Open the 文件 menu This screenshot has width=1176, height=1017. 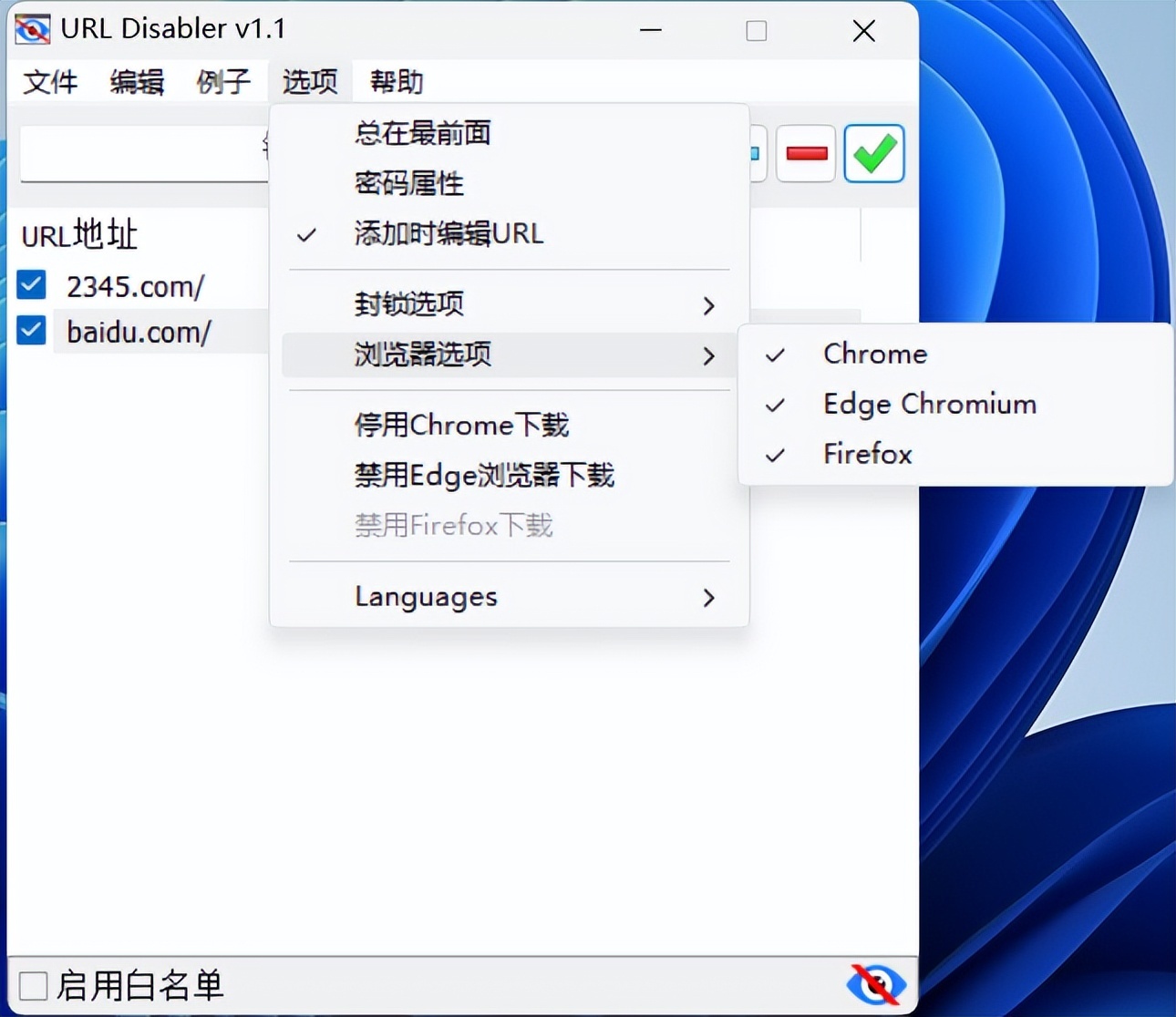50,81
